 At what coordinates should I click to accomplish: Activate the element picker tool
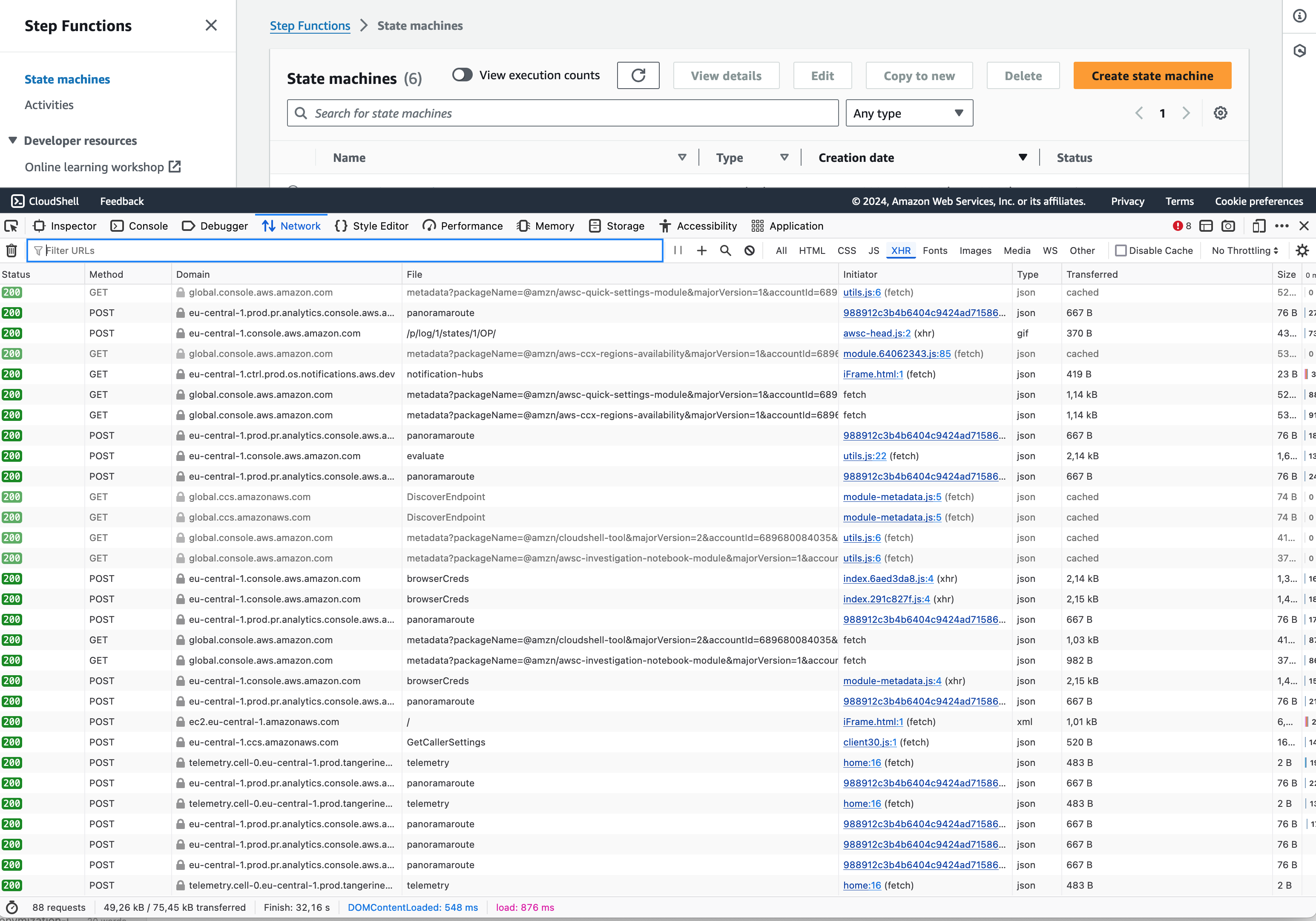11,226
